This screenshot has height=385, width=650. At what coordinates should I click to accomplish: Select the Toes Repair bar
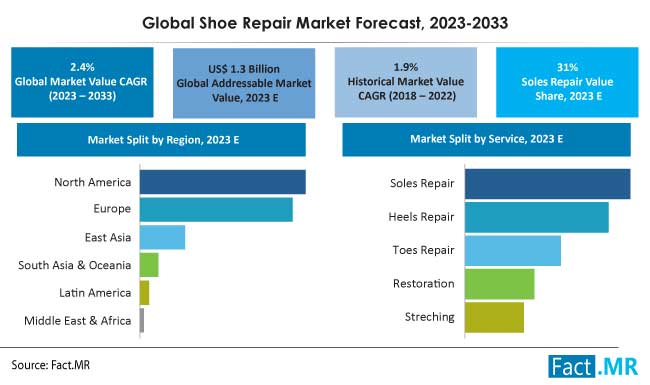(513, 251)
